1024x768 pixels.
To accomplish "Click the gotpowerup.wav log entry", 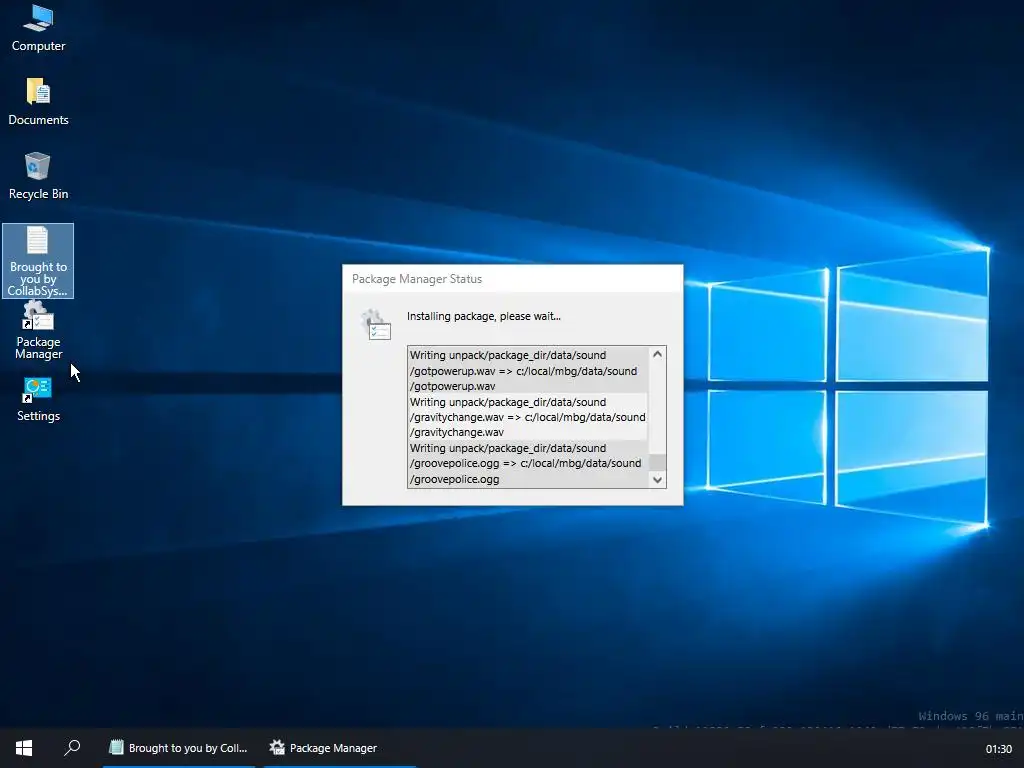I will point(528,370).
